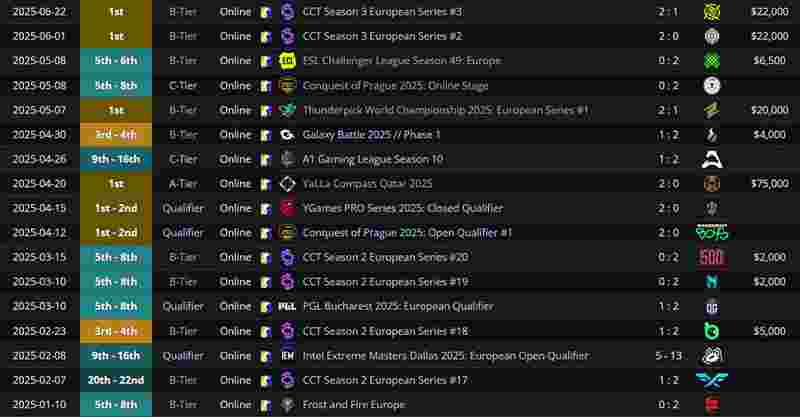Click the ESL Challenger League tournament icon
The width and height of the screenshot is (800, 417).
click(288, 61)
